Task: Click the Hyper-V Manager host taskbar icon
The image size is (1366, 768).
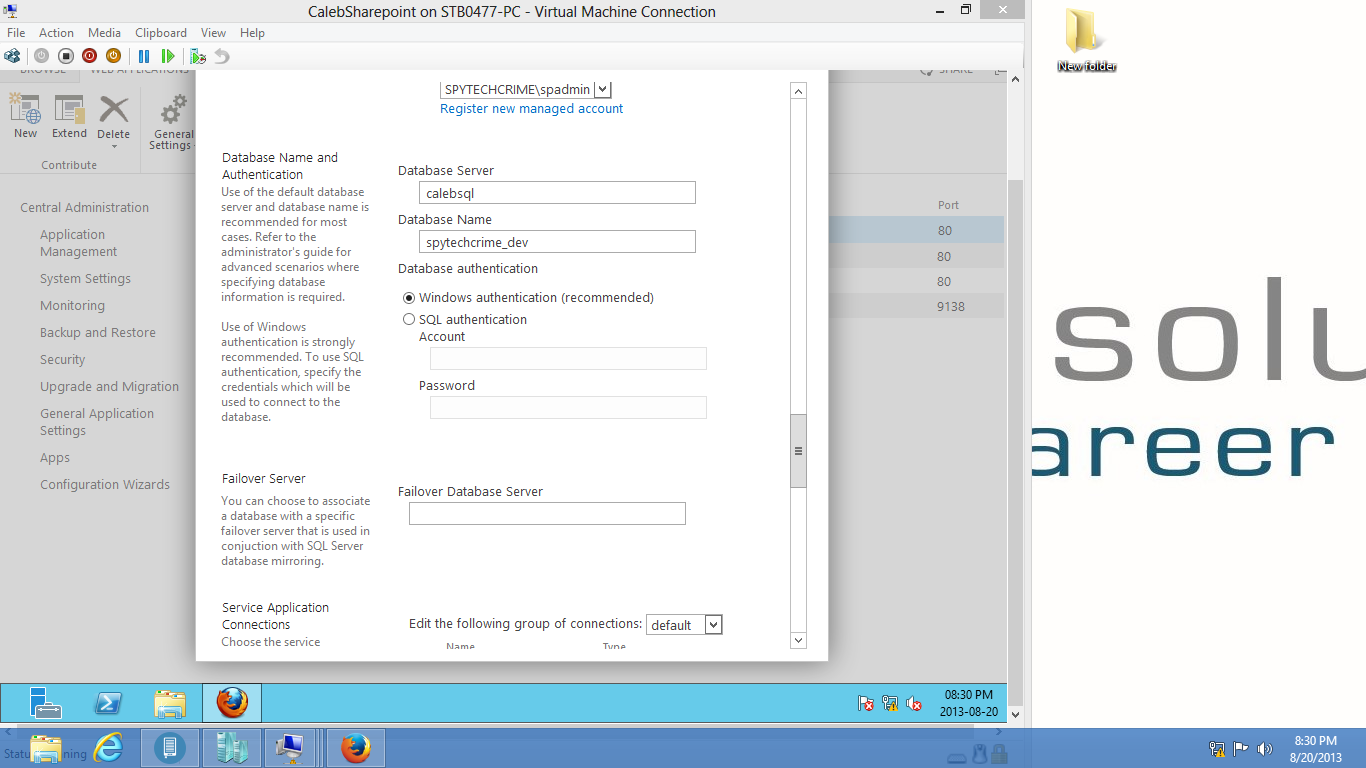Action: tap(232, 748)
